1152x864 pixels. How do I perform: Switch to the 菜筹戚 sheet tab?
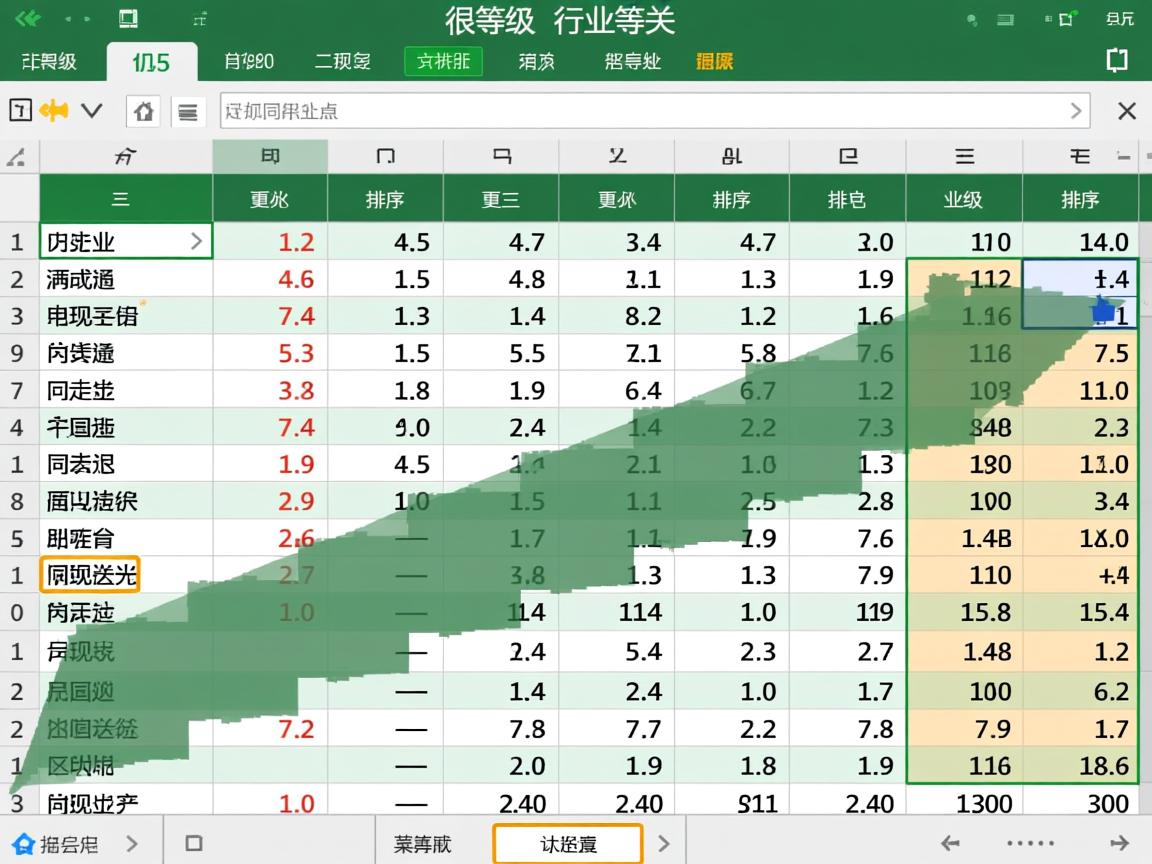(424, 843)
